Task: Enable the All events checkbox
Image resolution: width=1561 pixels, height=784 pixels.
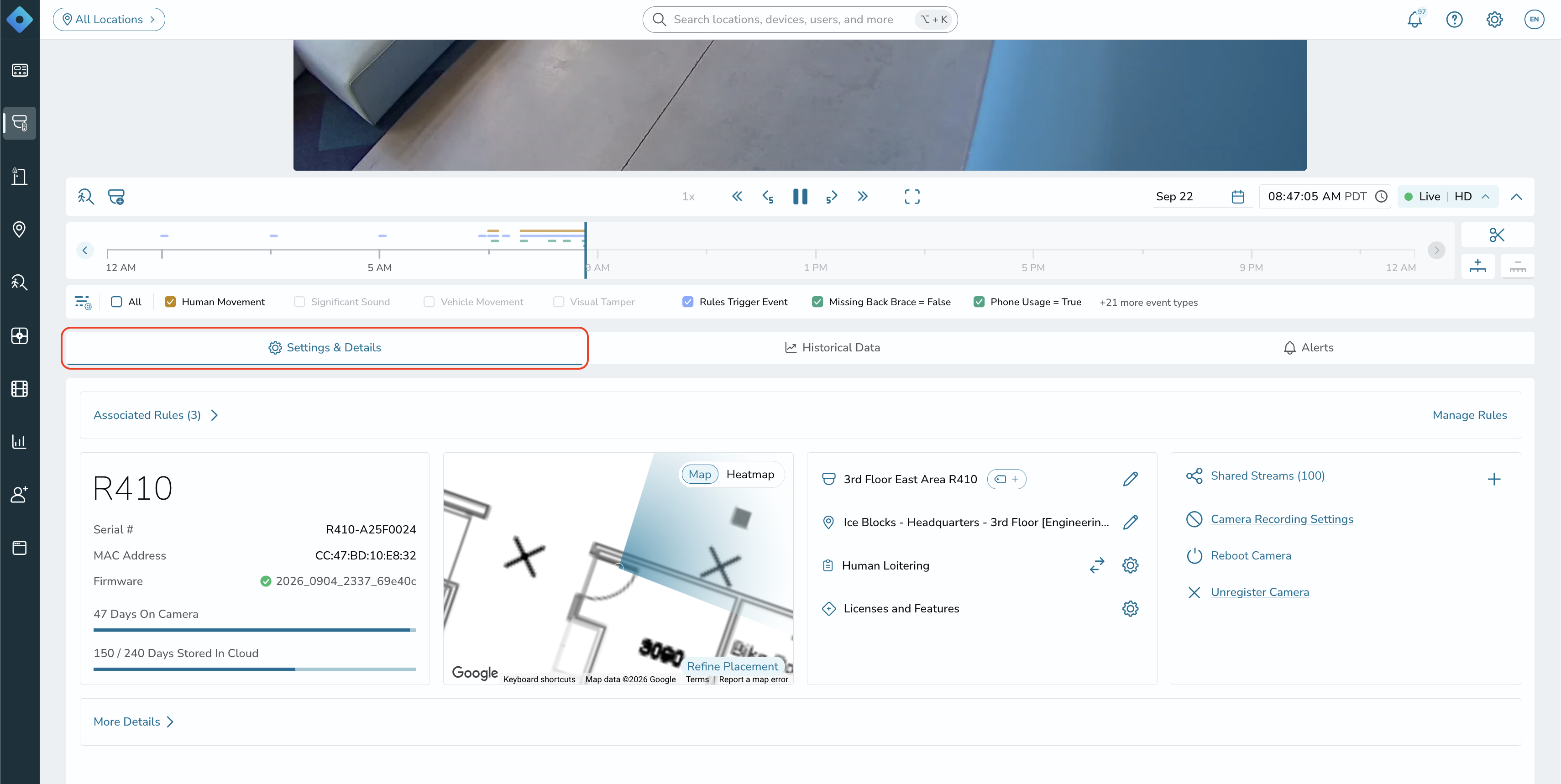Action: point(116,302)
